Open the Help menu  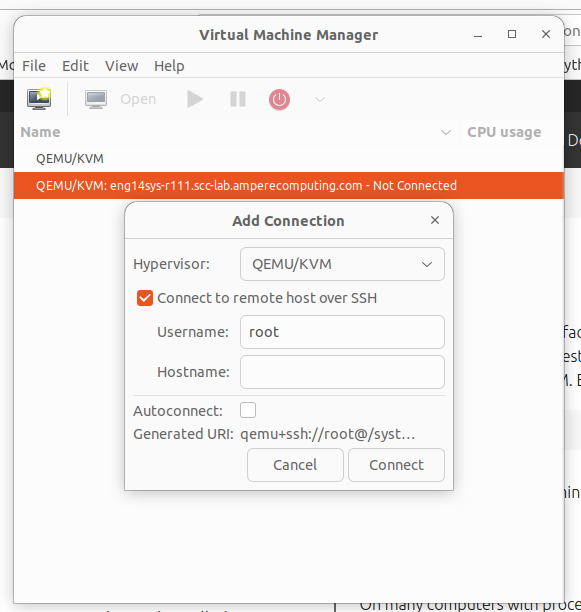point(169,66)
